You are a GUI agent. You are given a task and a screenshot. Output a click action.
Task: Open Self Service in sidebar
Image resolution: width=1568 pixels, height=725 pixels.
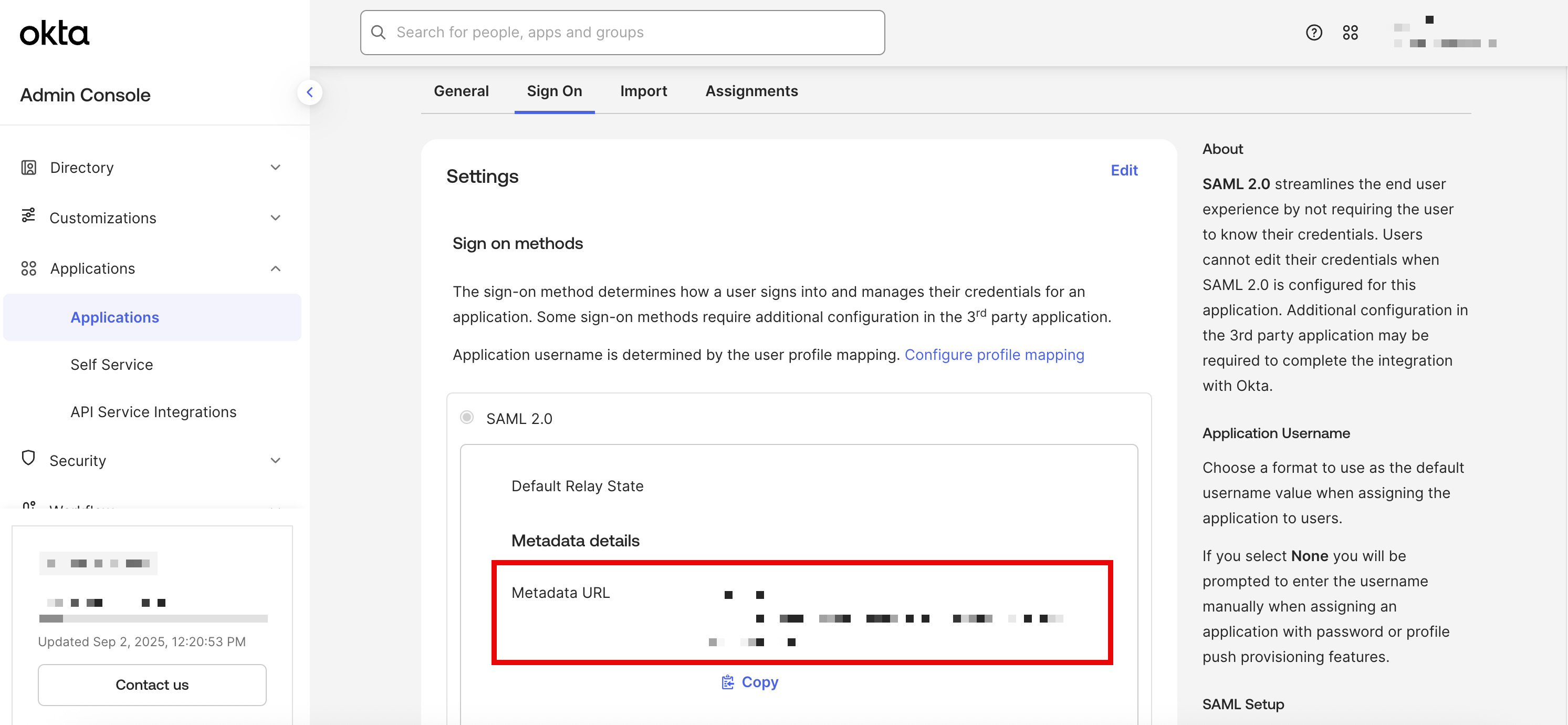(x=111, y=365)
